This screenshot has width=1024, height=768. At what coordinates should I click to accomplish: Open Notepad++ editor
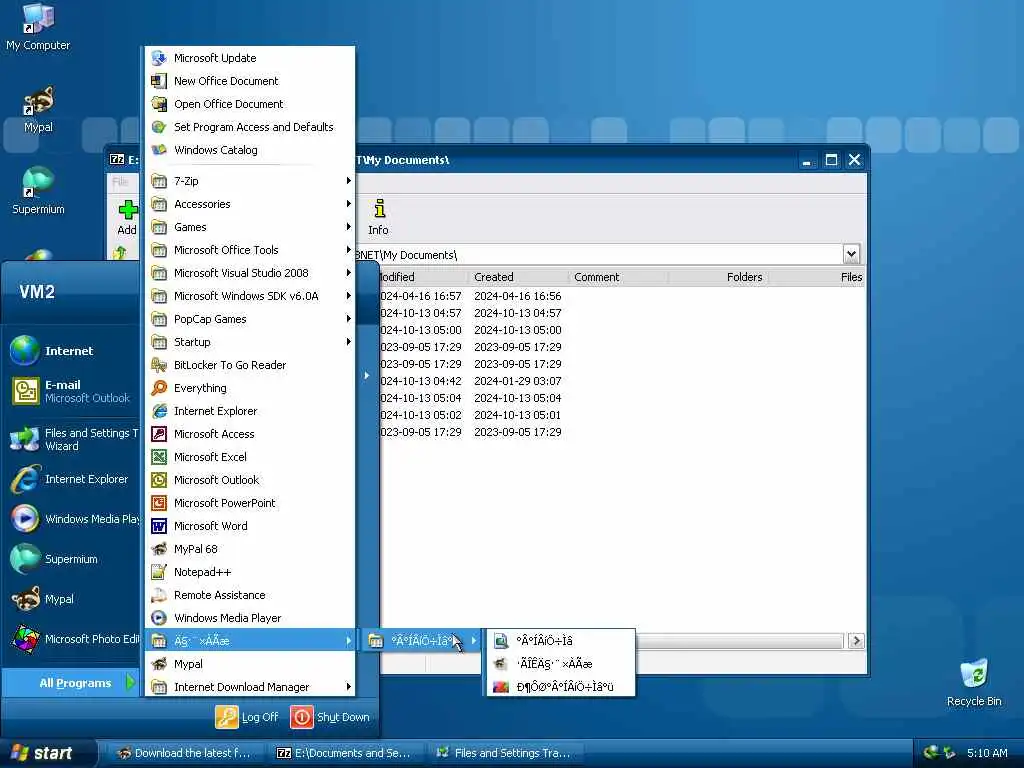click(249, 572)
